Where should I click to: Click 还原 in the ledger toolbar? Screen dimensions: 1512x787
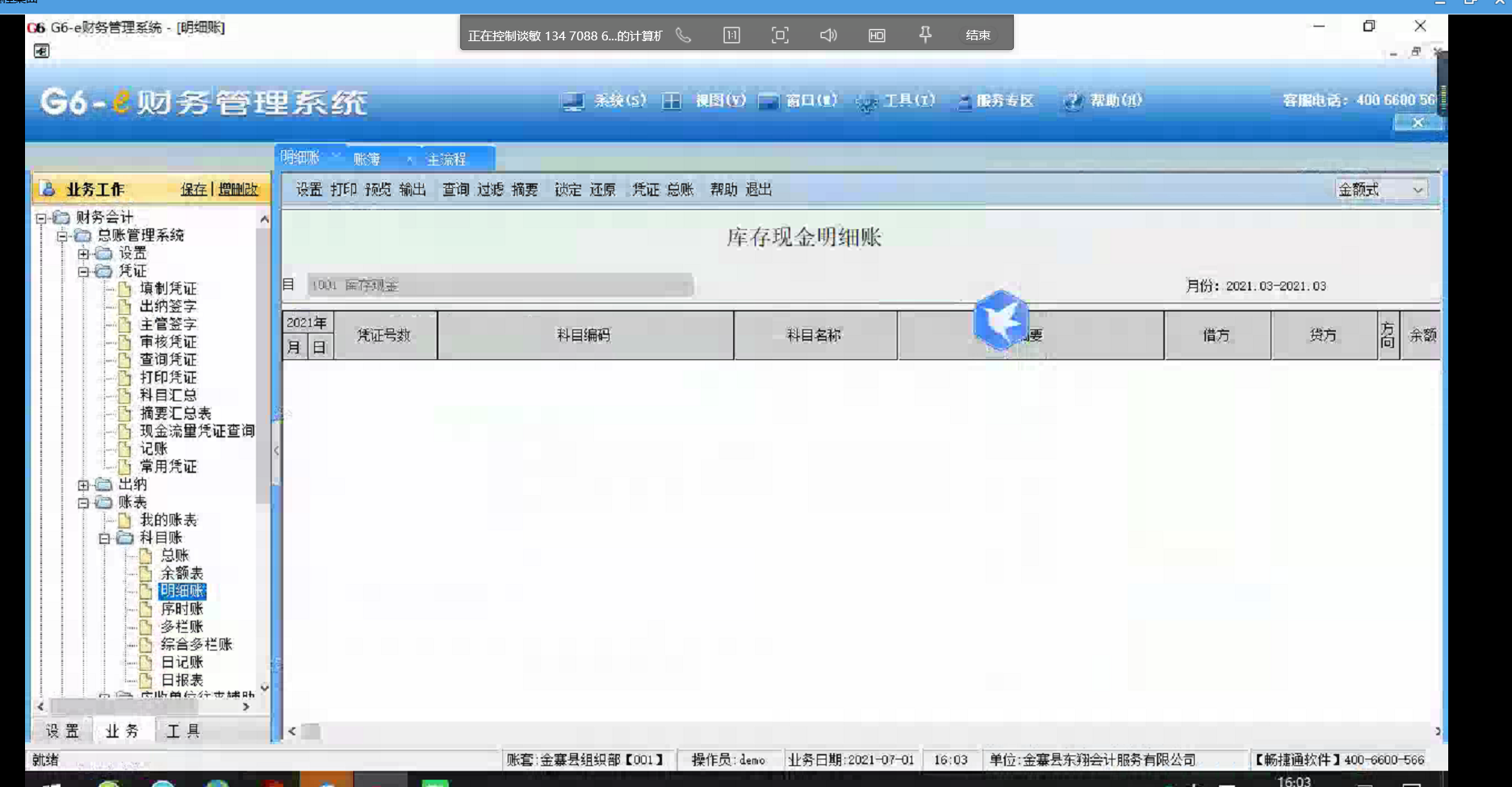[x=602, y=190]
